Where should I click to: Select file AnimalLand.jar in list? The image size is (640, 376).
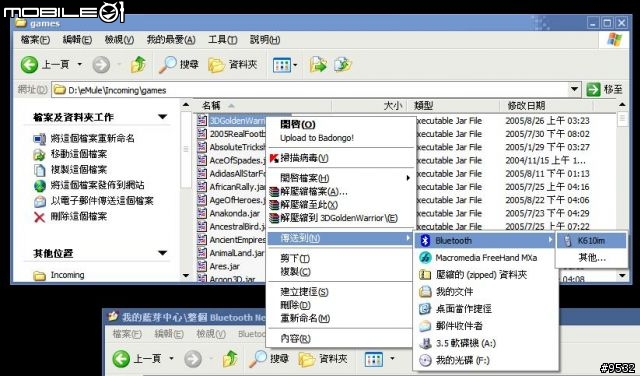(237, 253)
